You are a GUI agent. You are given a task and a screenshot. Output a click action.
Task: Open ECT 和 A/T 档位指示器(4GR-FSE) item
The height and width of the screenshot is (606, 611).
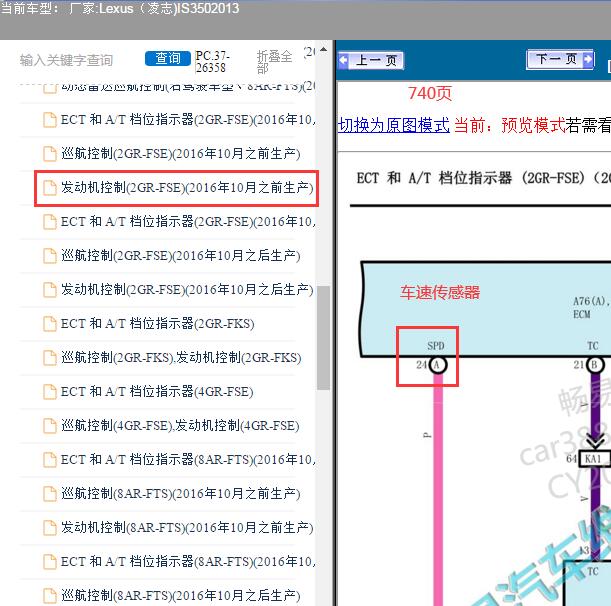tap(157, 392)
